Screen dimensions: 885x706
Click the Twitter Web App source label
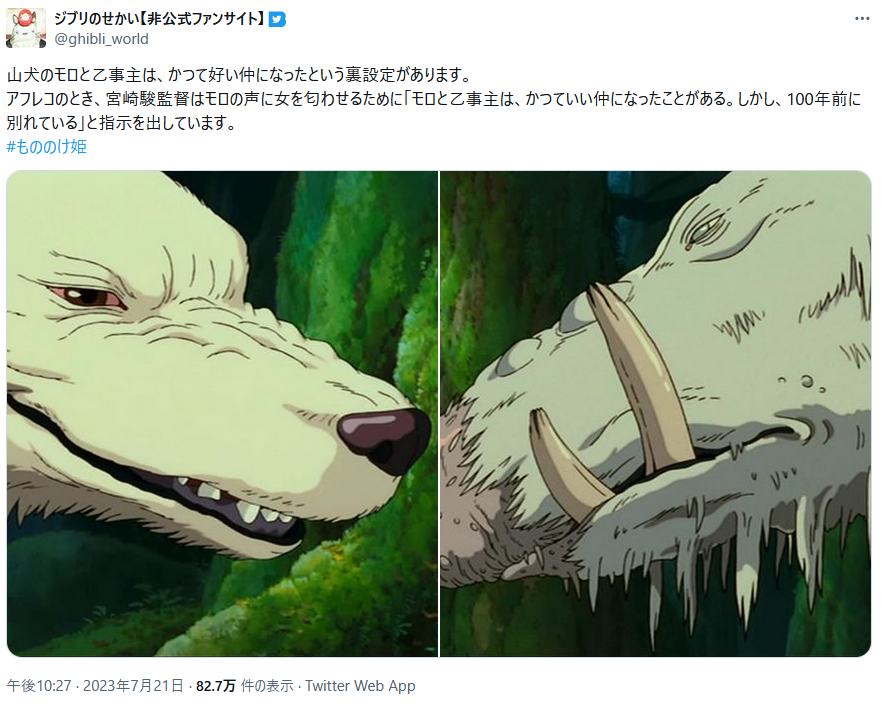click(x=360, y=686)
